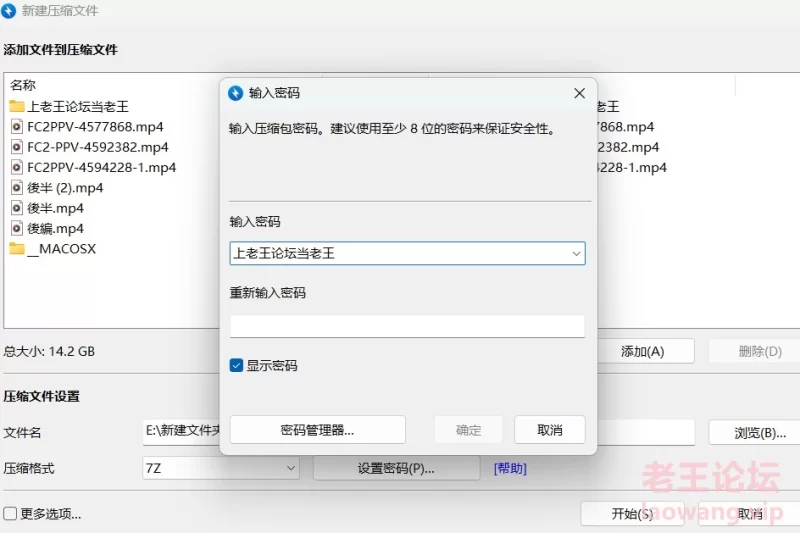Viewport: 800px width, 533px height.
Task: Click the app icon in password dialog title
Action: click(235, 93)
